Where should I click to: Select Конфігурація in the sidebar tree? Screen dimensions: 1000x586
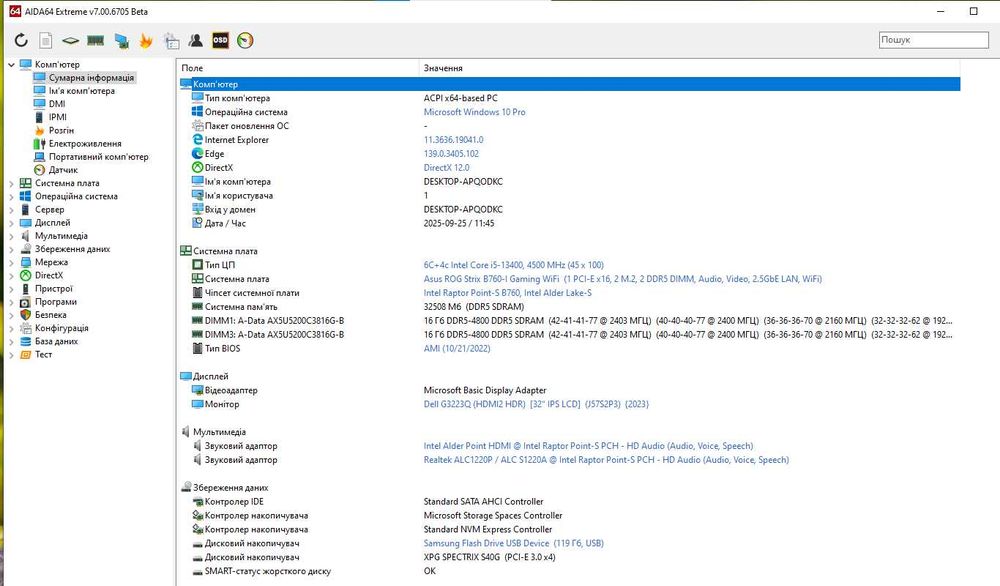click(x=61, y=328)
